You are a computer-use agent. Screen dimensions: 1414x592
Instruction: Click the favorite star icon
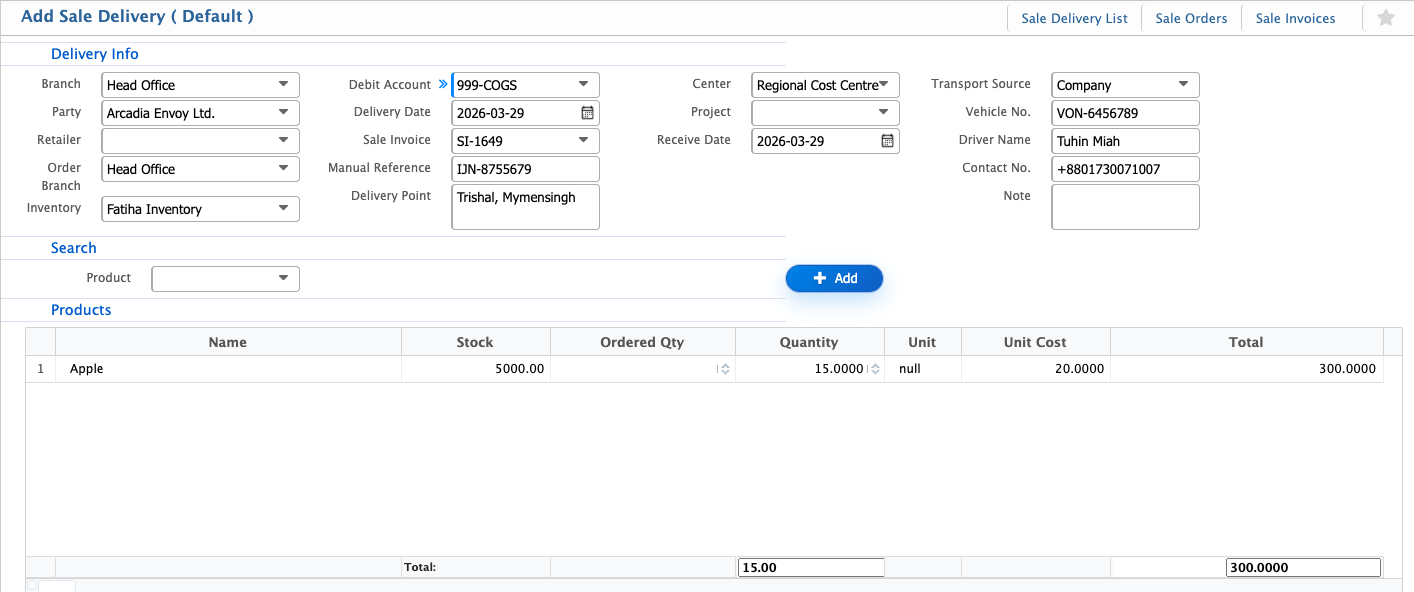pos(1385,18)
